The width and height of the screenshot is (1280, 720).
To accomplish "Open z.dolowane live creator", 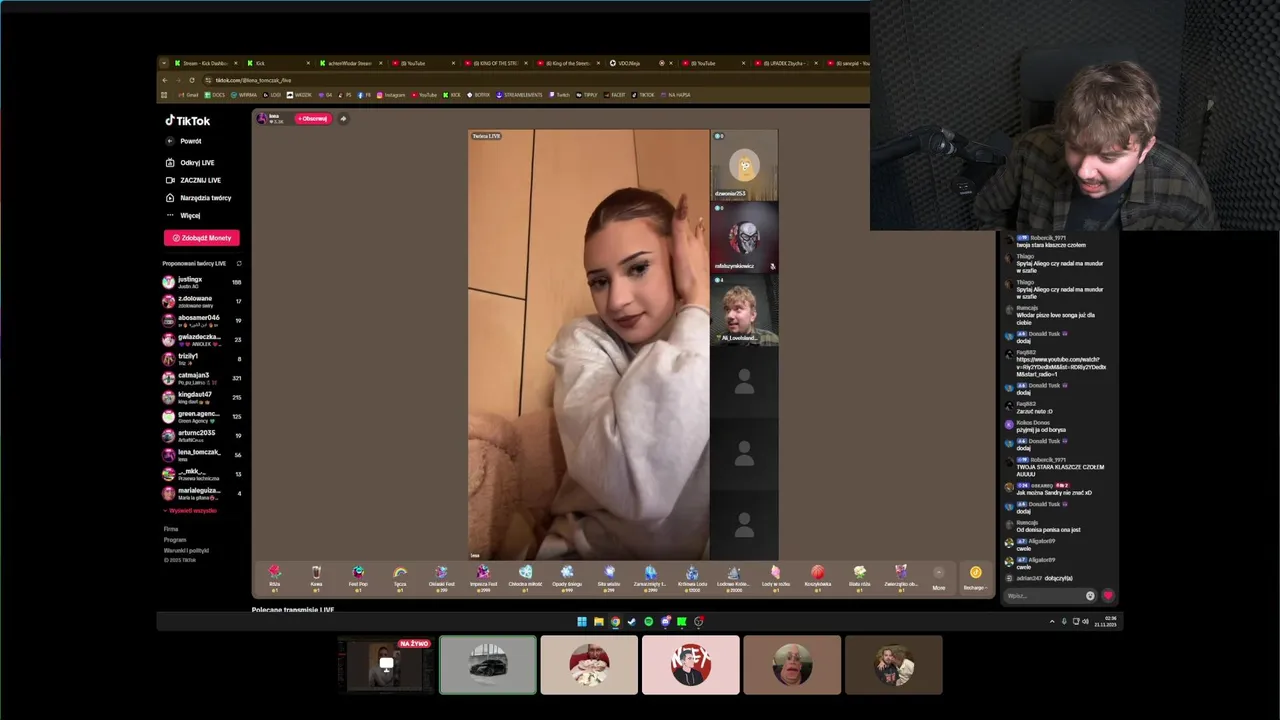I will (202, 301).
